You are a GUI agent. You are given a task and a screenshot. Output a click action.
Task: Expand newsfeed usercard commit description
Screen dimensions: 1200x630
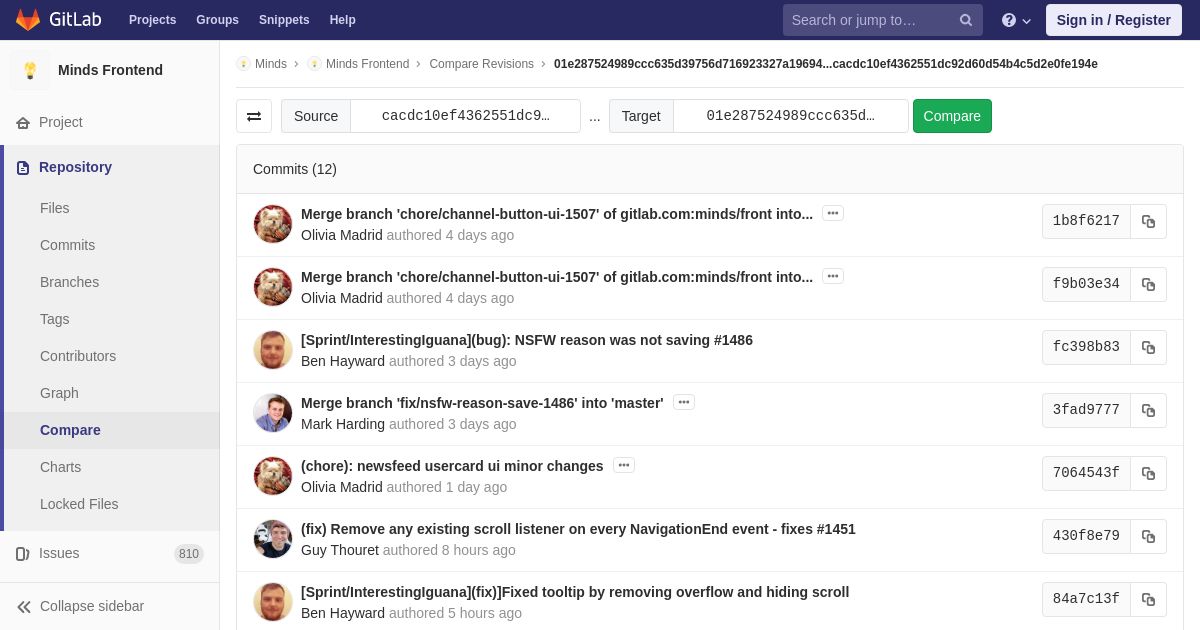point(623,465)
